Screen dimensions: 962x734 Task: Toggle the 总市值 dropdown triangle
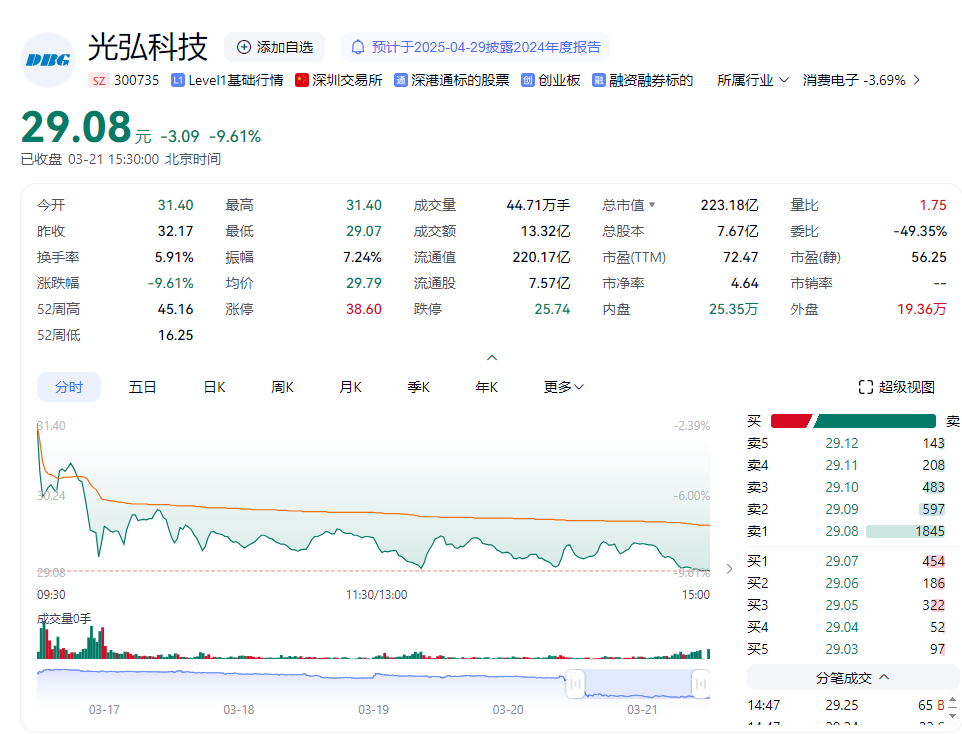click(x=652, y=205)
